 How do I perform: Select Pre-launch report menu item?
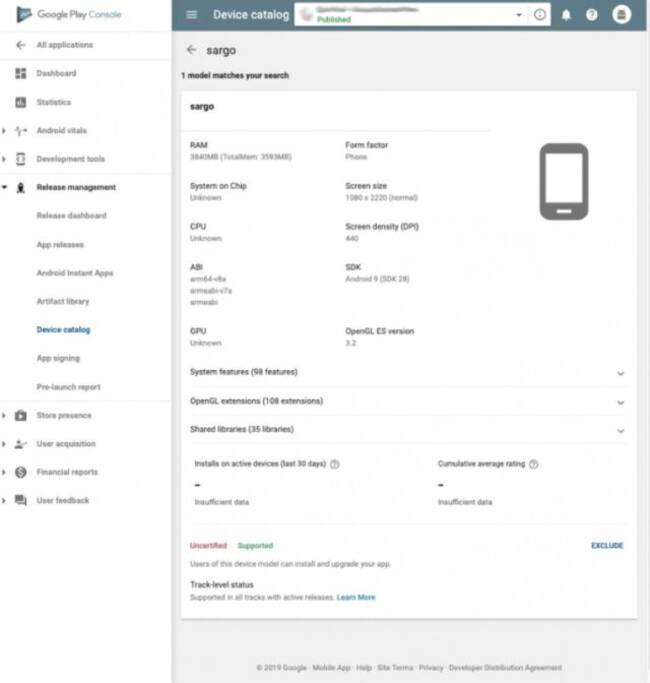click(x=68, y=387)
